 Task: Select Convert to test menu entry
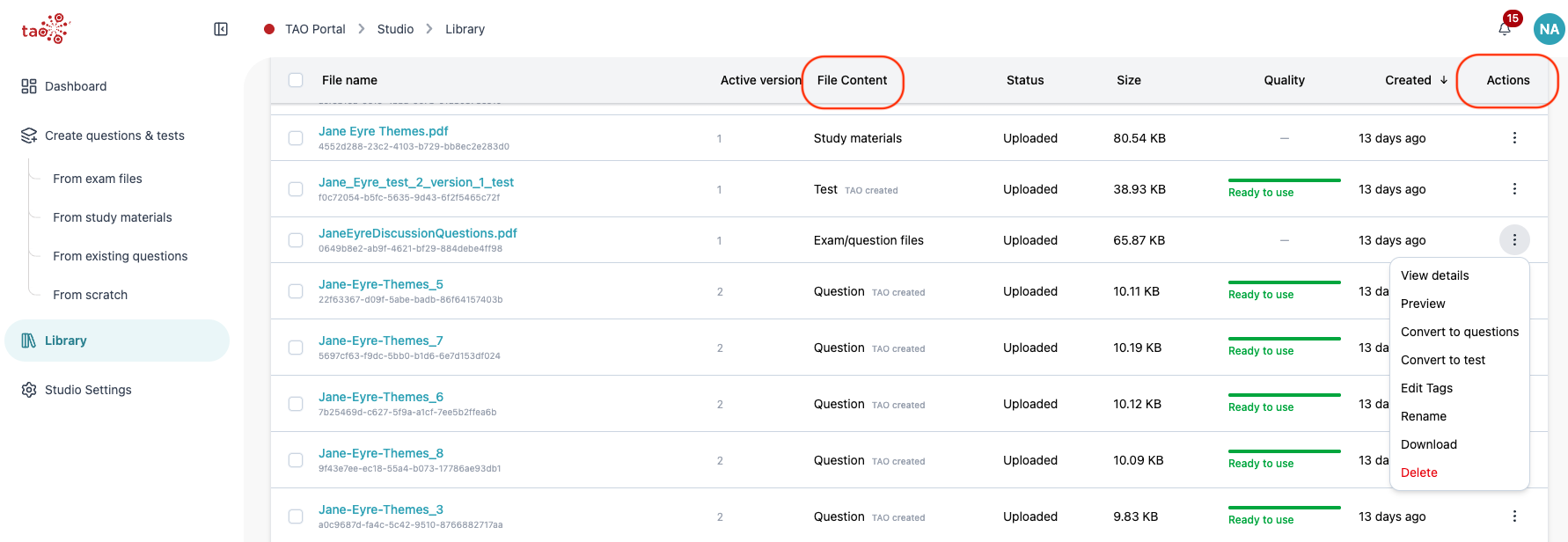(1443, 360)
